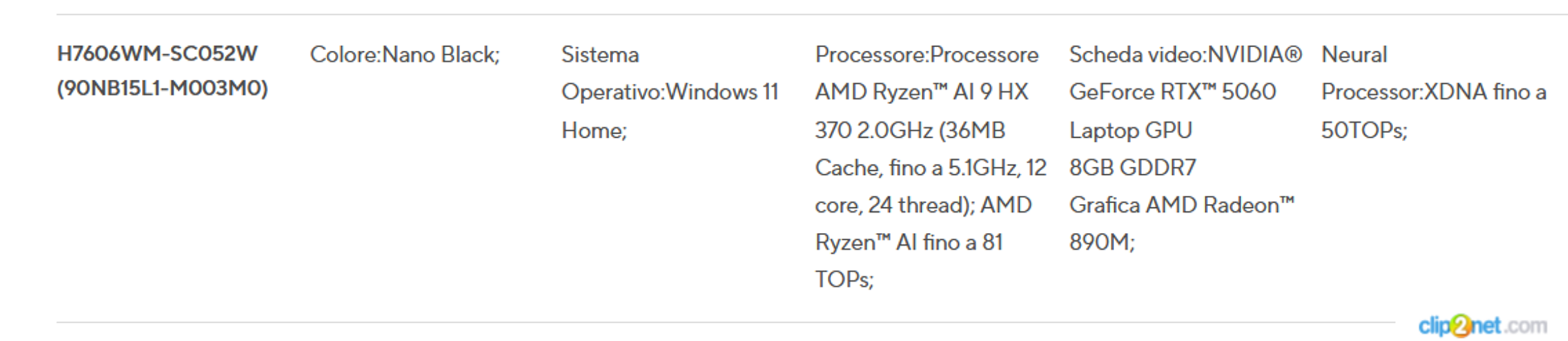Image resolution: width=1568 pixels, height=341 pixels.
Task: Click the AMD Ryzen AI 9 HX line
Action: click(921, 92)
